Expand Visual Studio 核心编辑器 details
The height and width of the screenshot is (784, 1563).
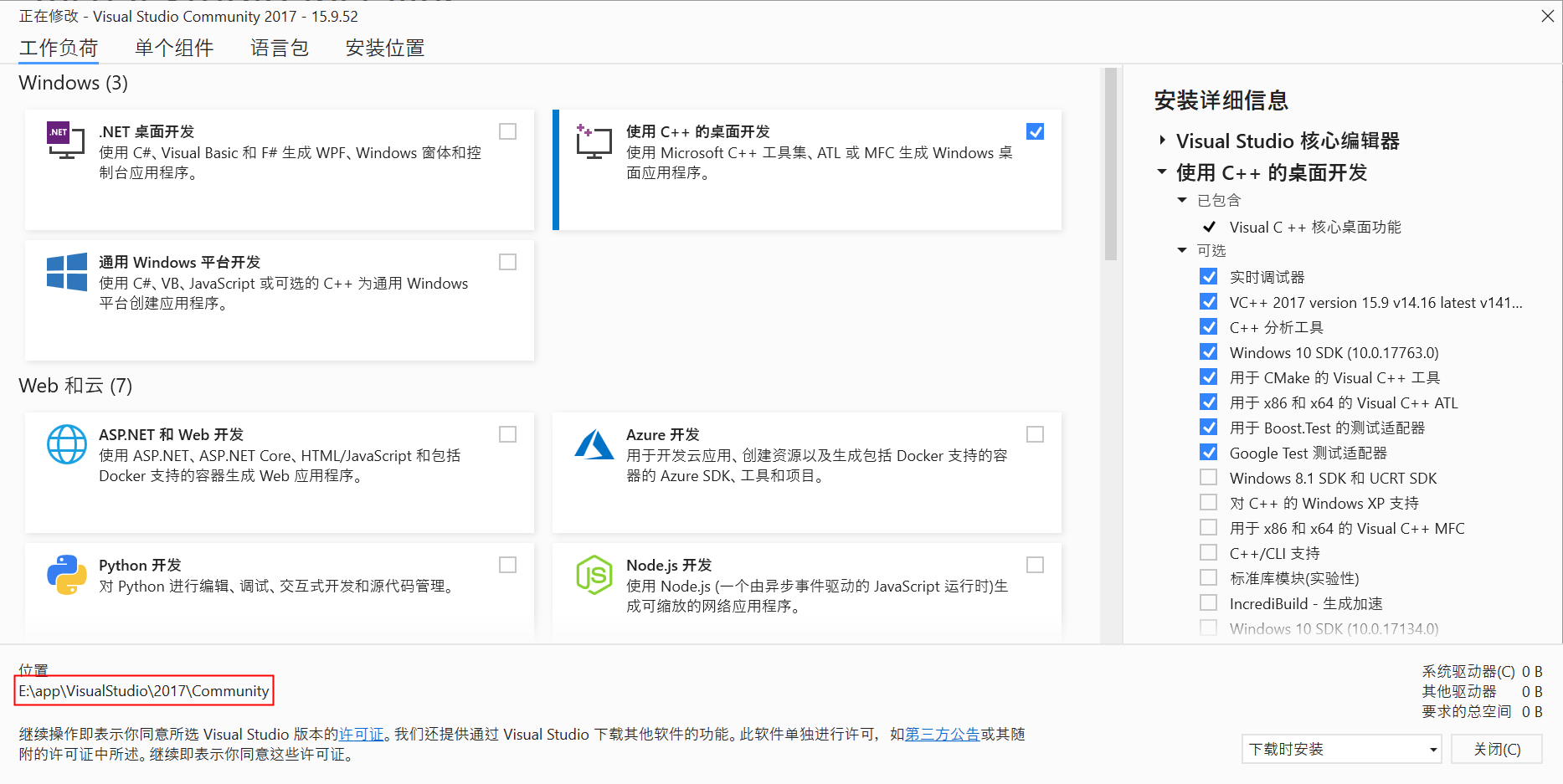click(x=1161, y=141)
